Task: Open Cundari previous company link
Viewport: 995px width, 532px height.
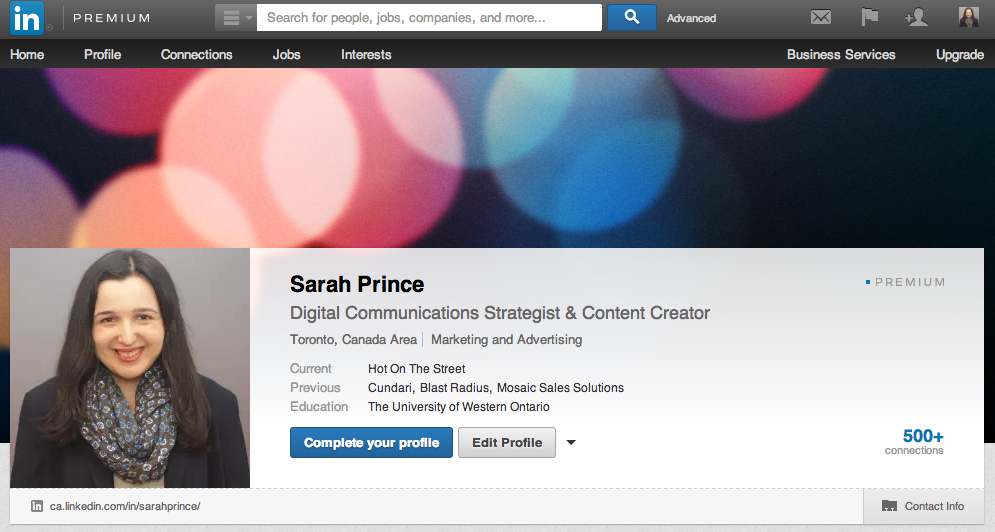Action: tap(390, 388)
